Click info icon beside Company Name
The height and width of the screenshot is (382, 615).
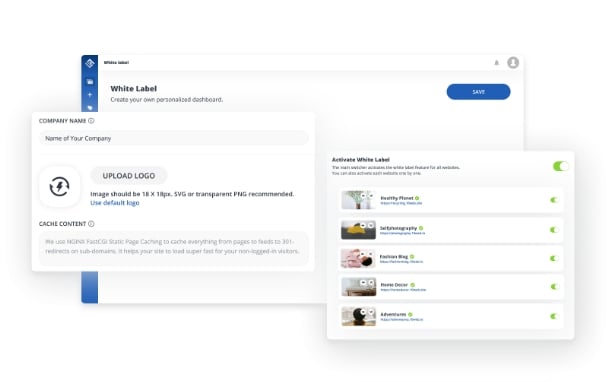pos(91,121)
